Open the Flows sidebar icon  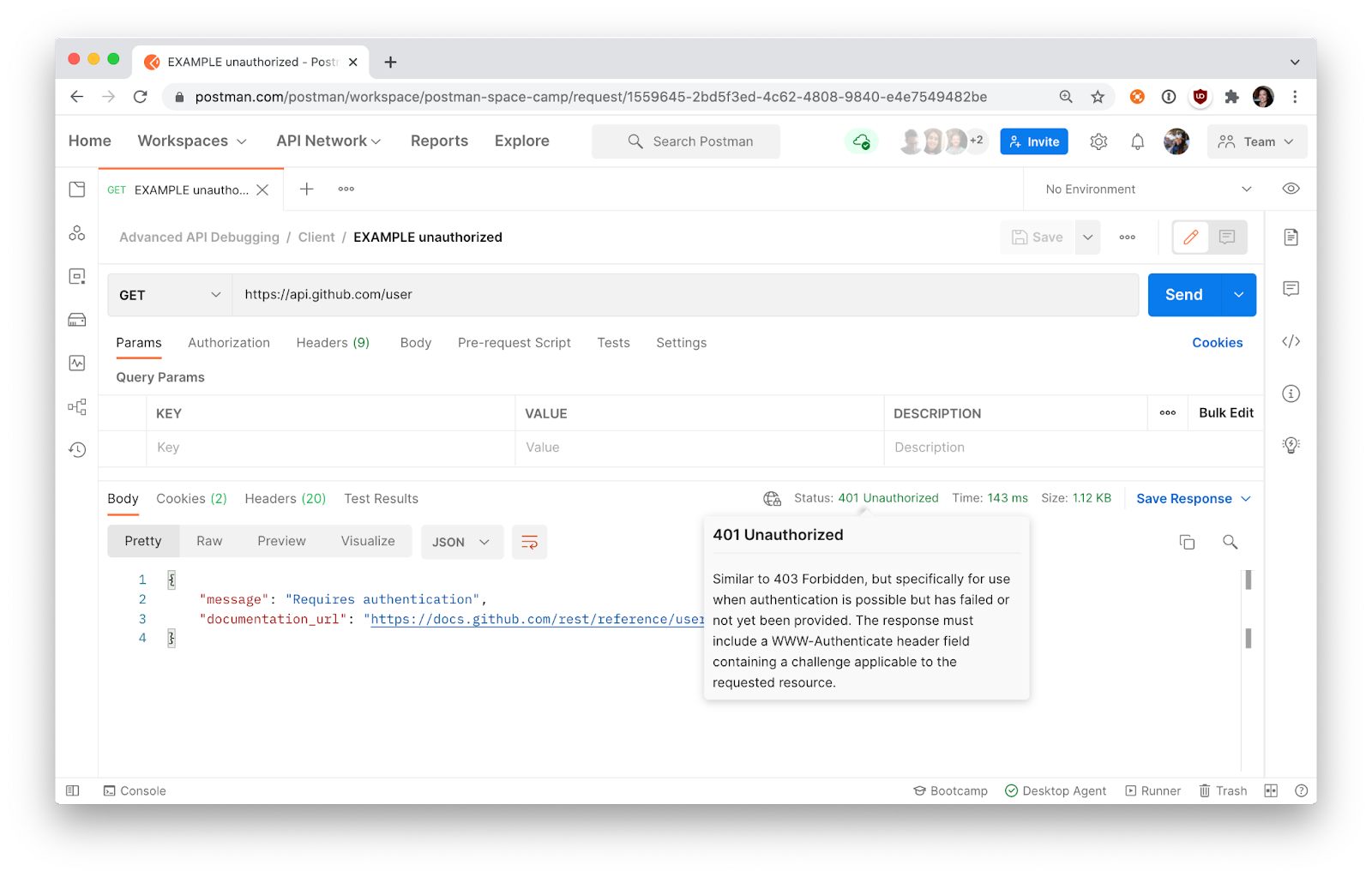(77, 406)
